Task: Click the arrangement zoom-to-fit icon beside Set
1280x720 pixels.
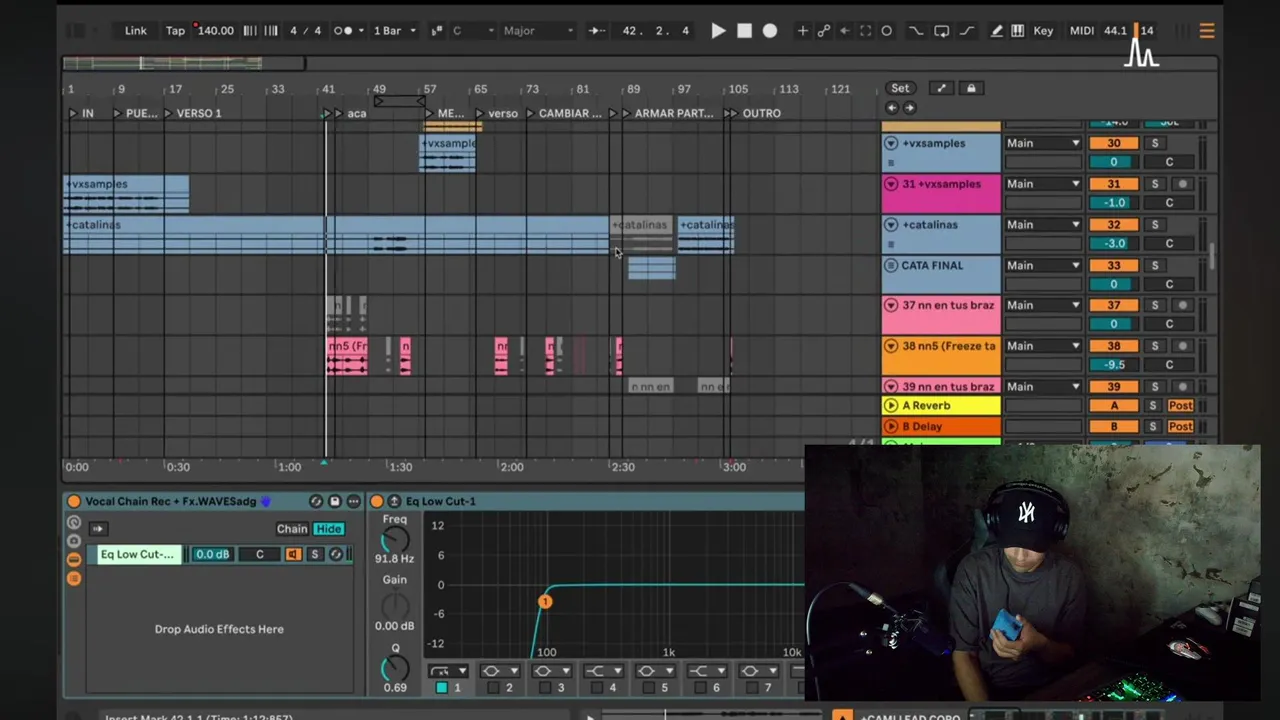Action: pyautogui.click(x=941, y=88)
